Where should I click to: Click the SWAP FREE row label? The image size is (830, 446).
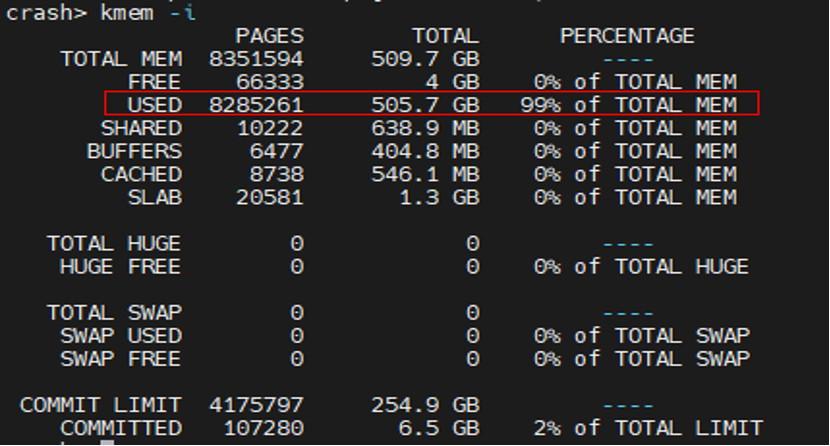tap(121, 359)
